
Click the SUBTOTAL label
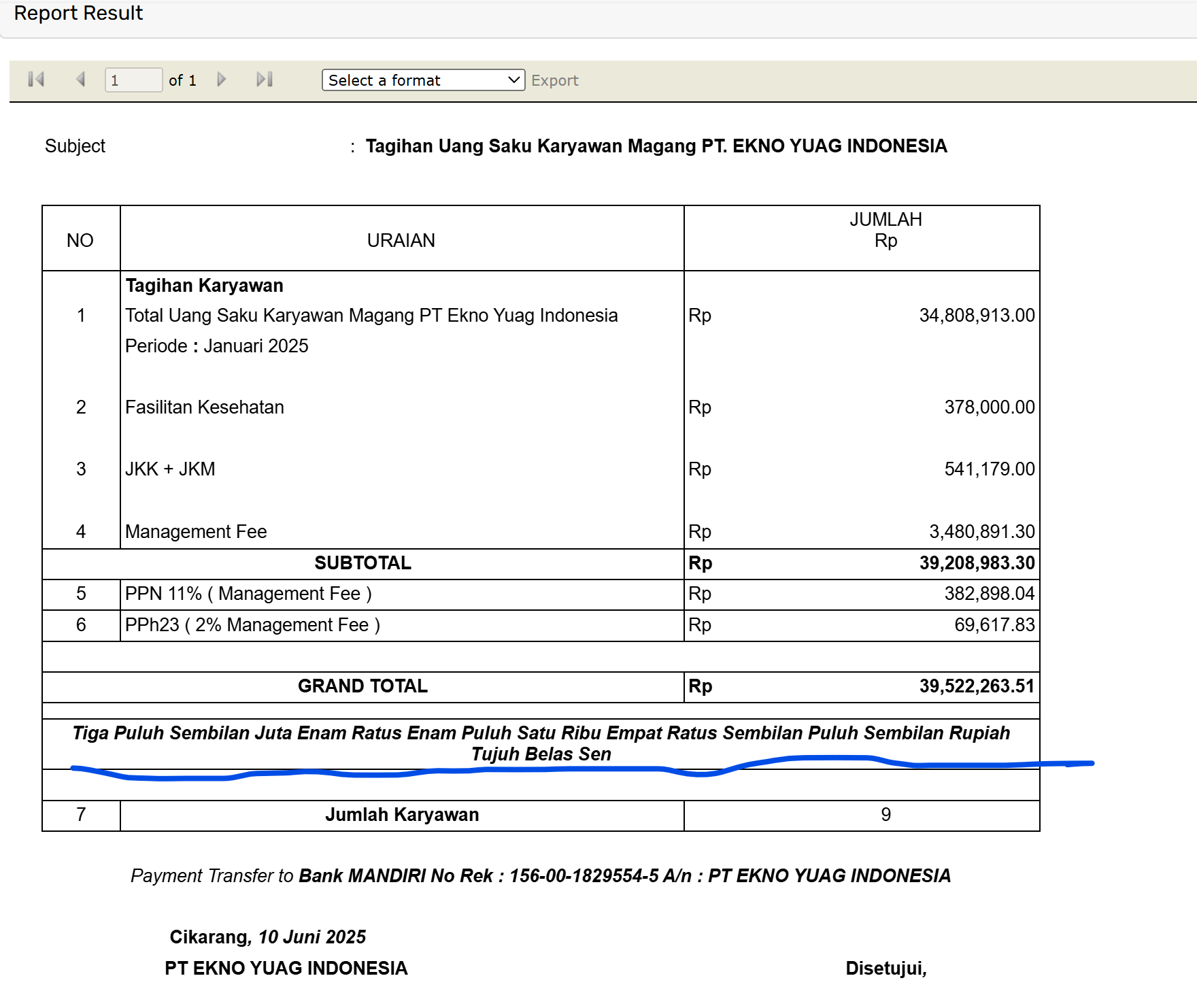click(x=363, y=563)
